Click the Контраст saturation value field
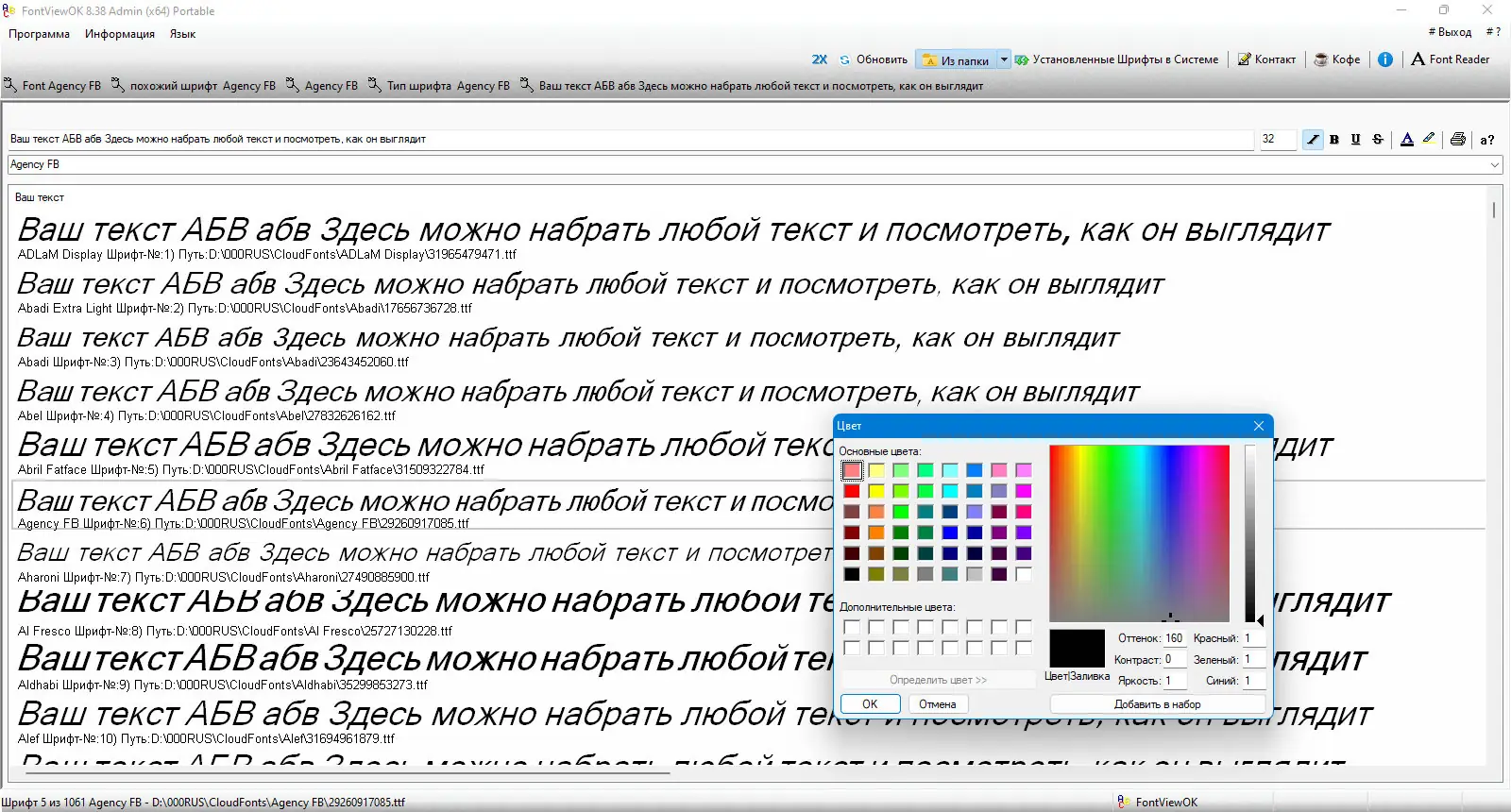This screenshot has width=1511, height=812. (x=1174, y=660)
